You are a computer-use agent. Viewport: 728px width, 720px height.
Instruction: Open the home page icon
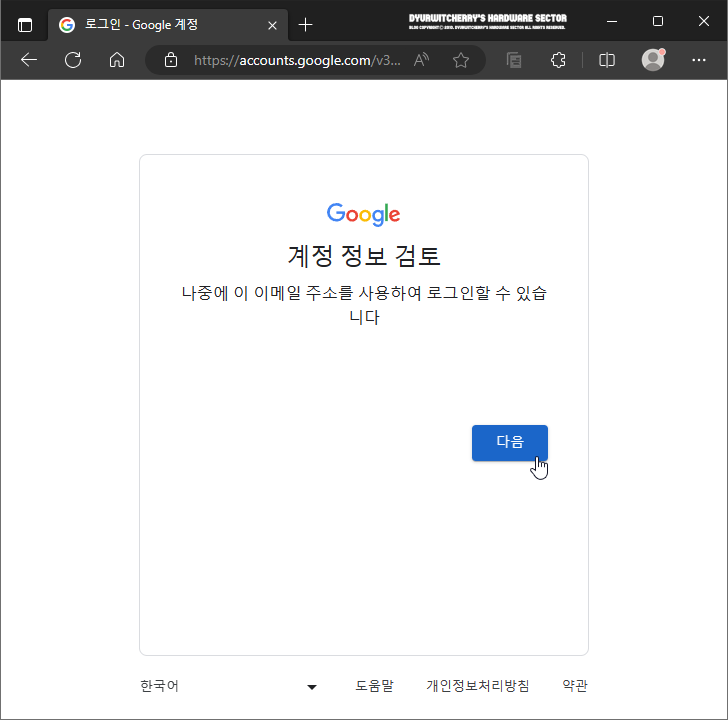click(117, 60)
